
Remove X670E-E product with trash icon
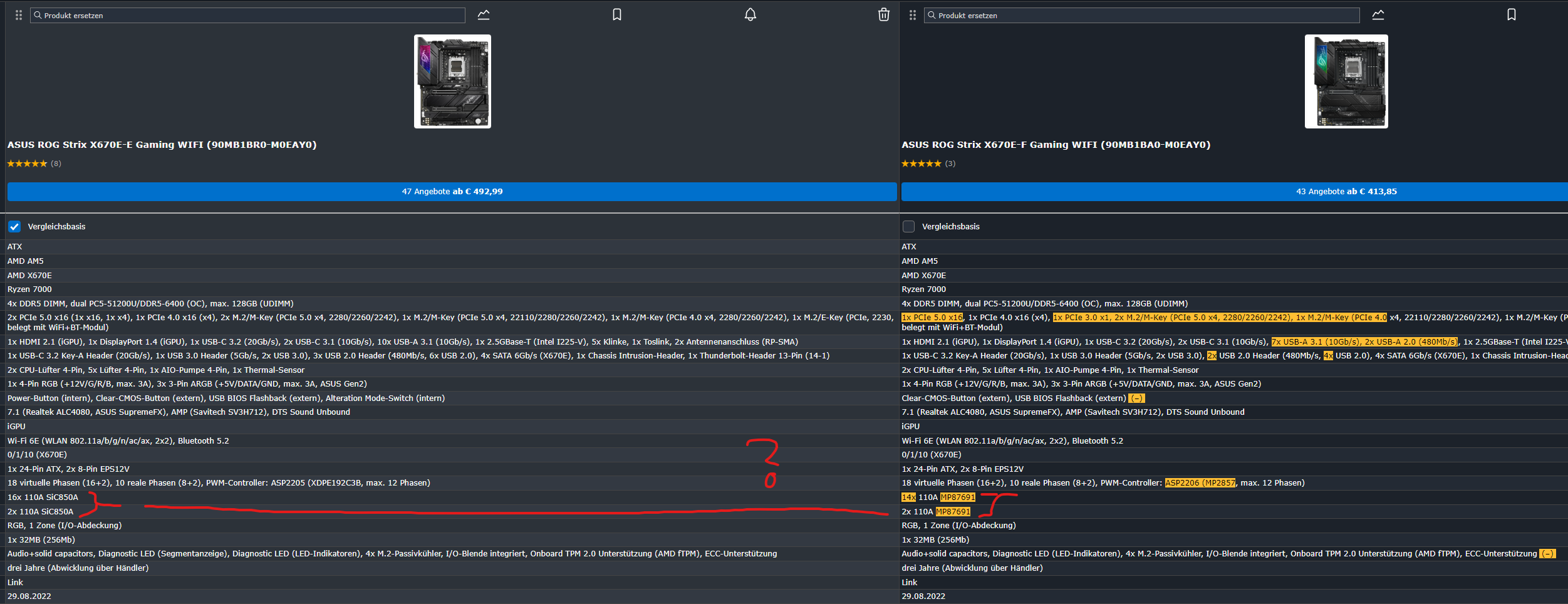[x=884, y=14]
